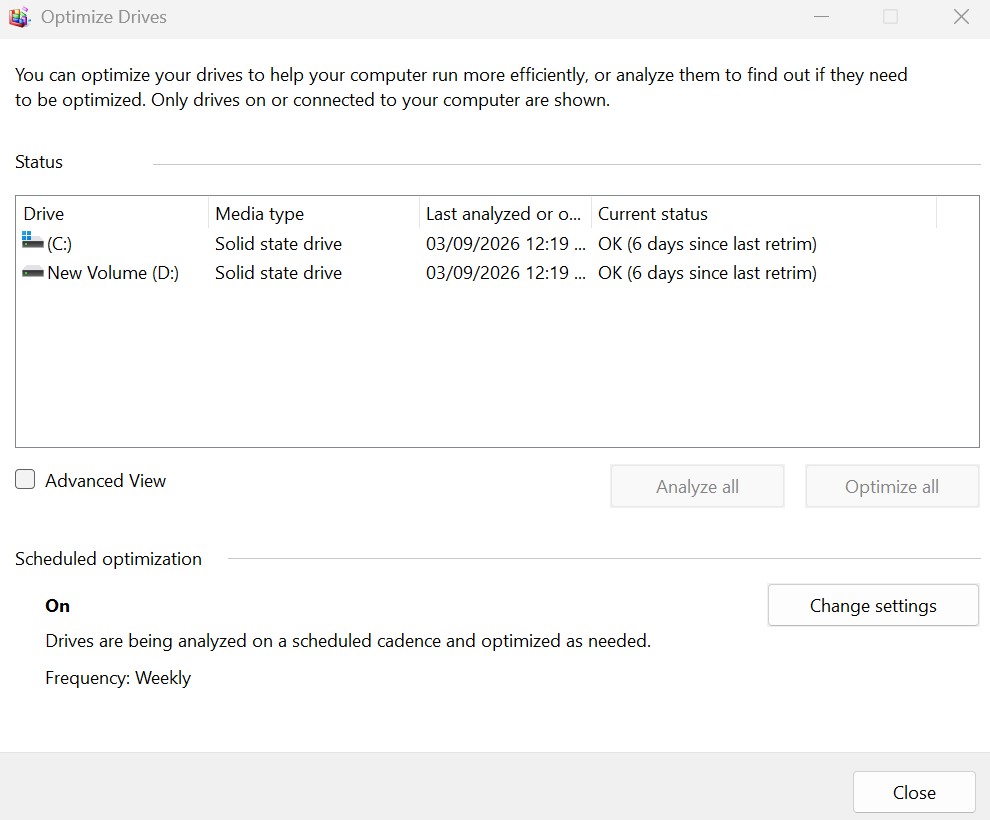990x820 pixels.
Task: Click the Last analyzed column header
Action: (505, 214)
